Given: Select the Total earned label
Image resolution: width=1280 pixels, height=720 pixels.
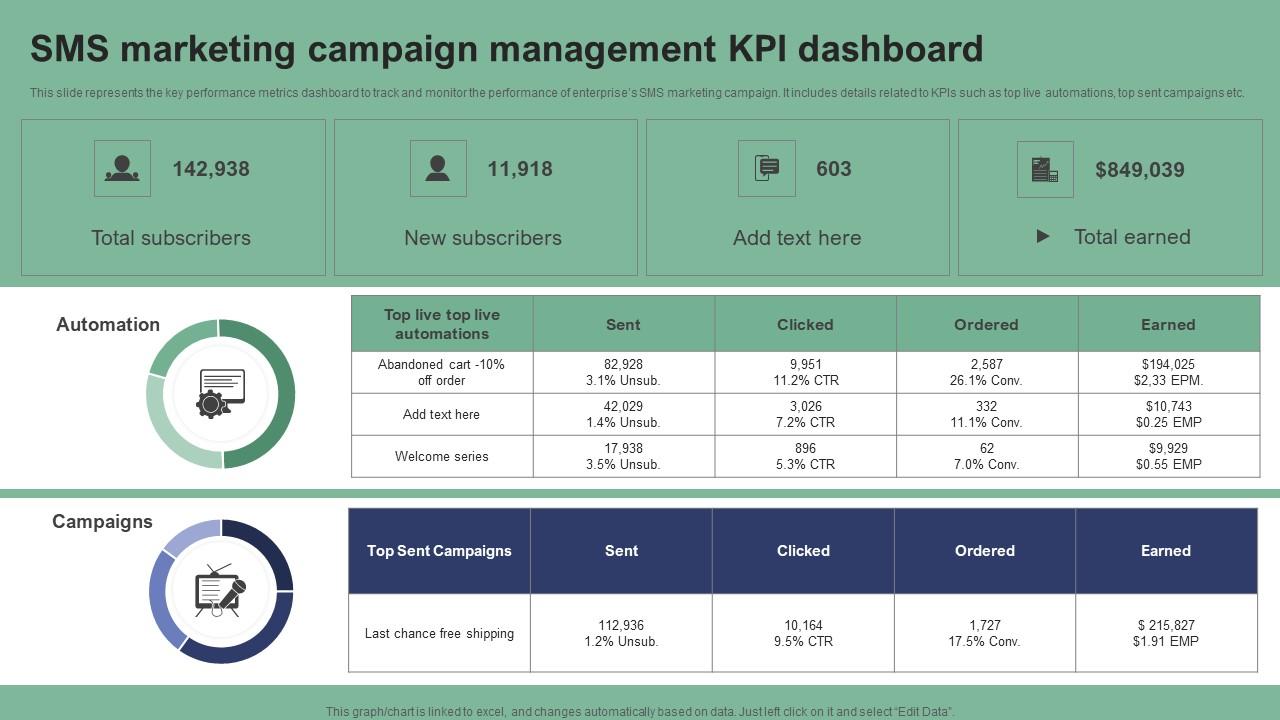Looking at the screenshot, I should pos(1132,237).
